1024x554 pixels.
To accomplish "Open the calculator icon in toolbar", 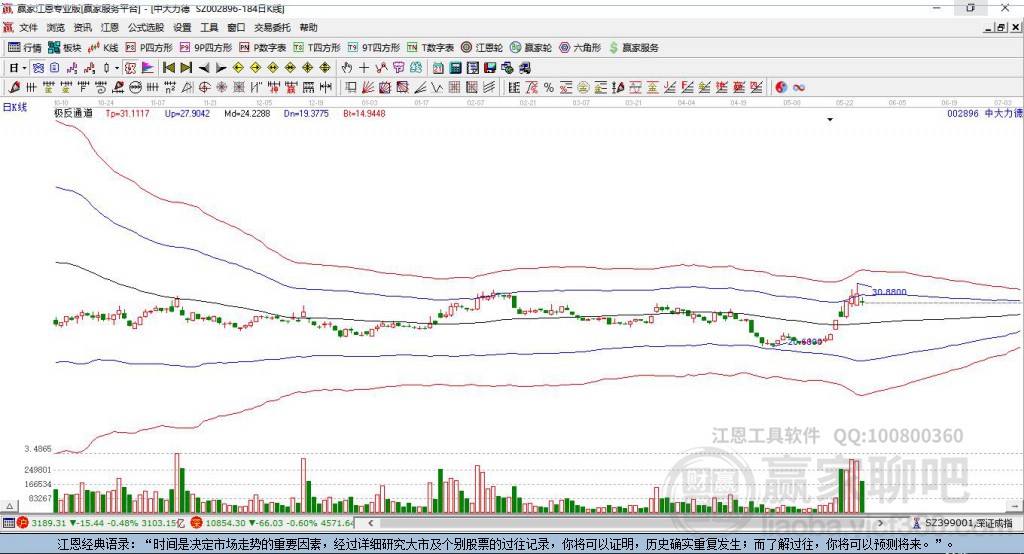I will pos(455,68).
